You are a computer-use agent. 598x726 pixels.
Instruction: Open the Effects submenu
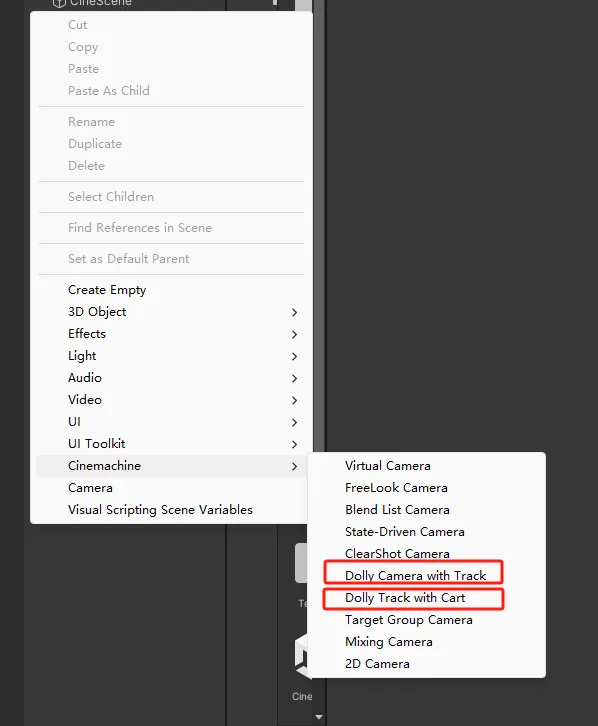point(171,334)
